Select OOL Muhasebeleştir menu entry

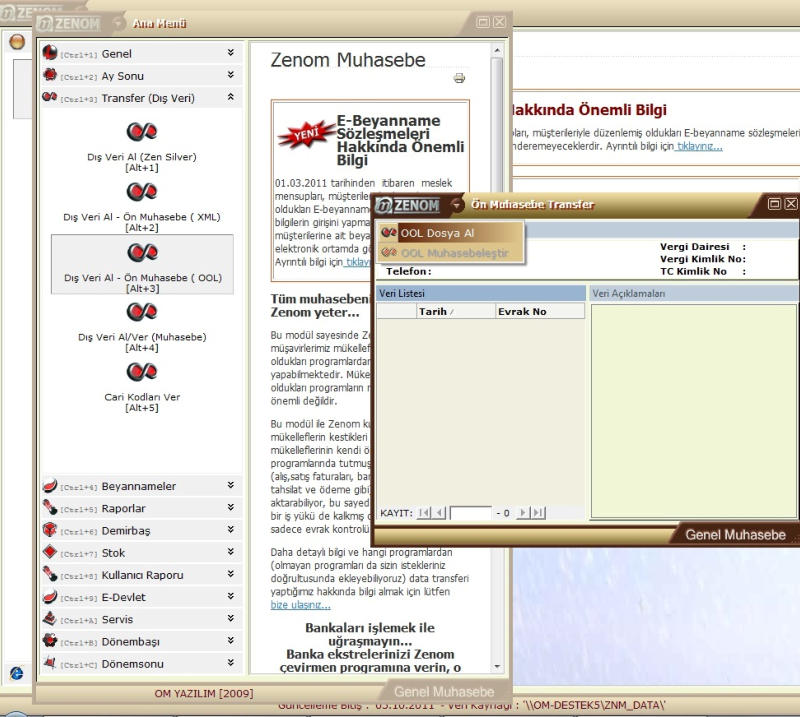pos(454,253)
